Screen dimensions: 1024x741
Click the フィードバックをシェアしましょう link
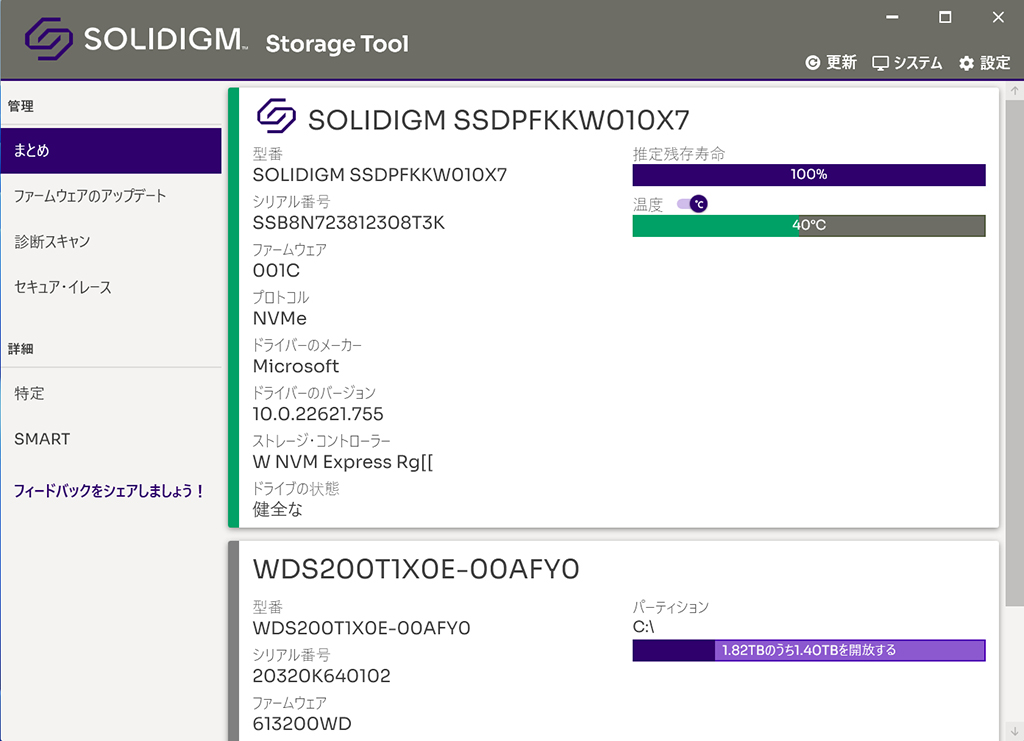pyautogui.click(x=109, y=491)
